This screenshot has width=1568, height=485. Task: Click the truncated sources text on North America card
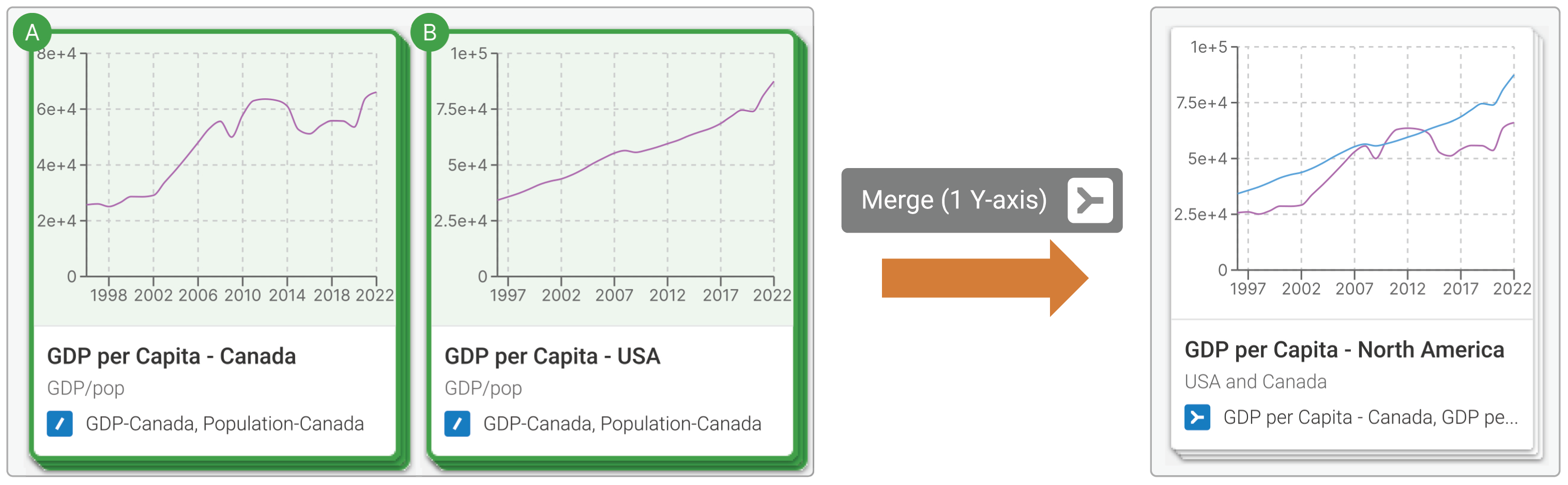tap(1370, 417)
